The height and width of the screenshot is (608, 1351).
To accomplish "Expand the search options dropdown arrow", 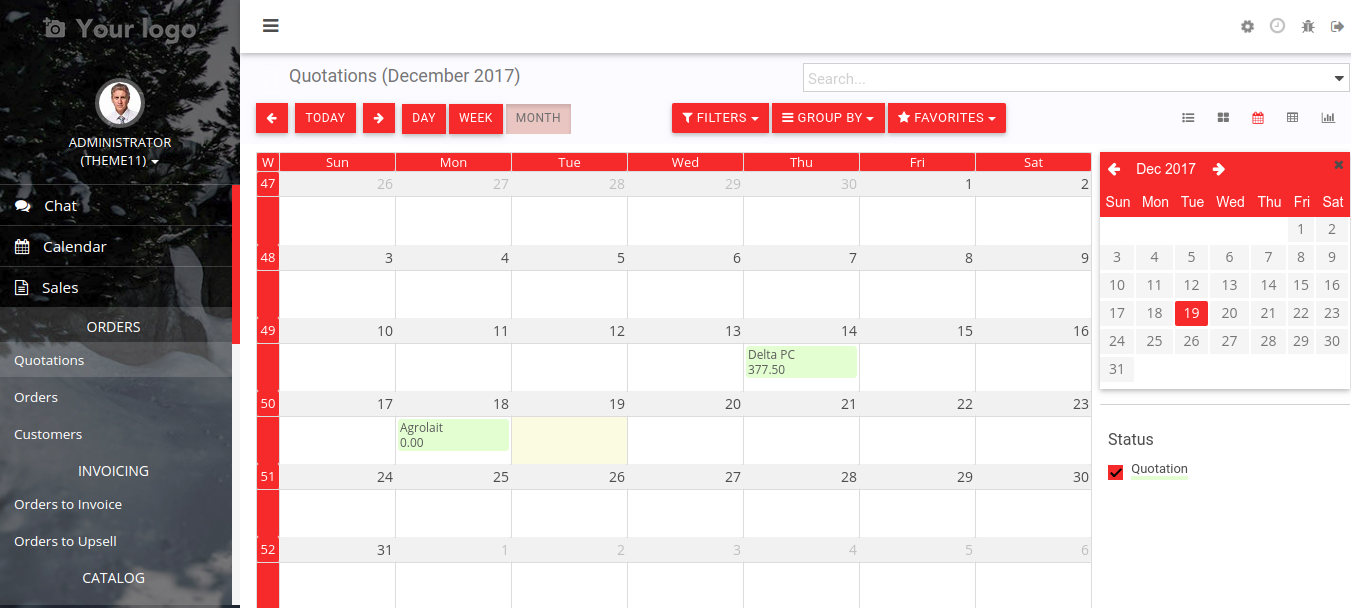I will click(1340, 78).
